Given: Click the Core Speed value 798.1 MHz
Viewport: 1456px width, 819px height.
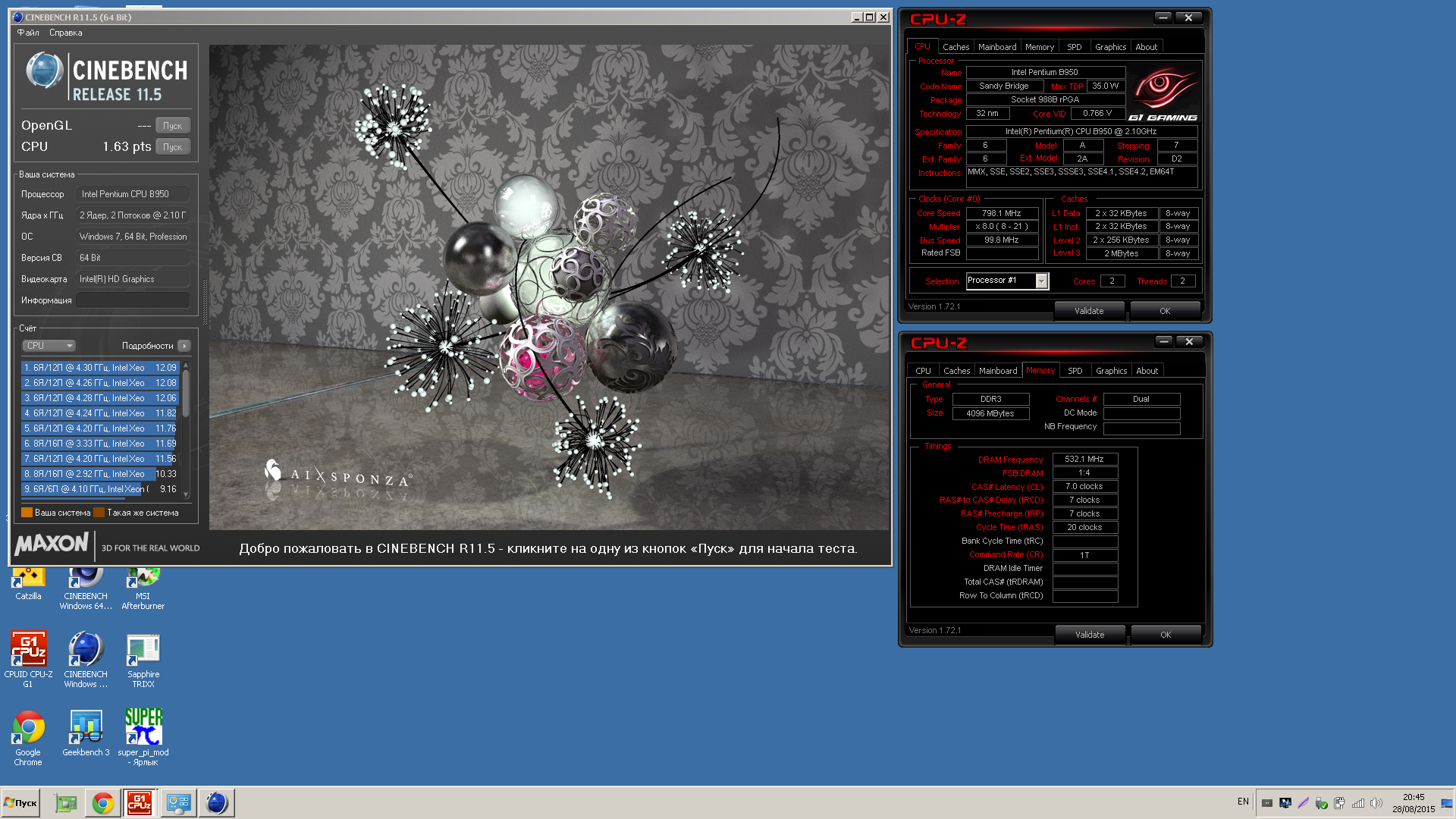Looking at the screenshot, I should pos(1001,214).
